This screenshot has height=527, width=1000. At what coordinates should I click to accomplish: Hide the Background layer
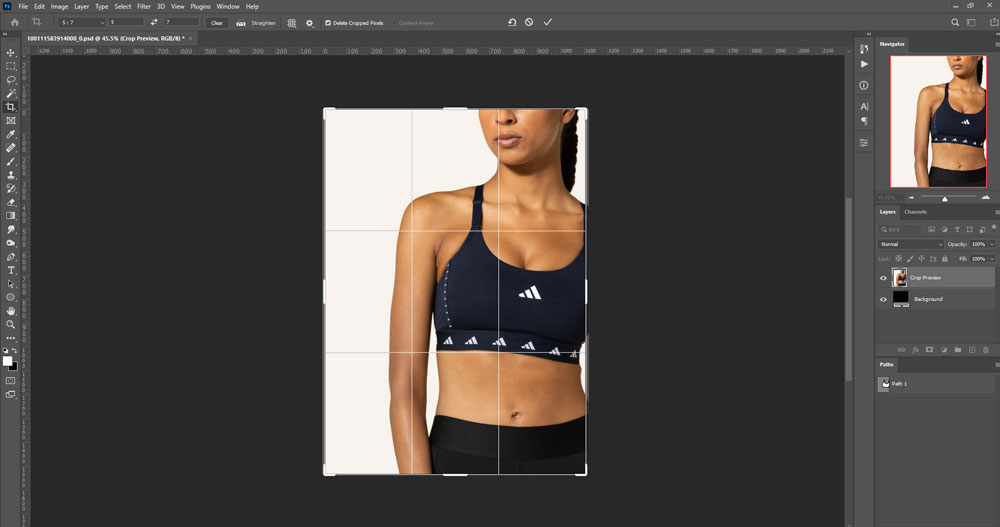click(883, 299)
